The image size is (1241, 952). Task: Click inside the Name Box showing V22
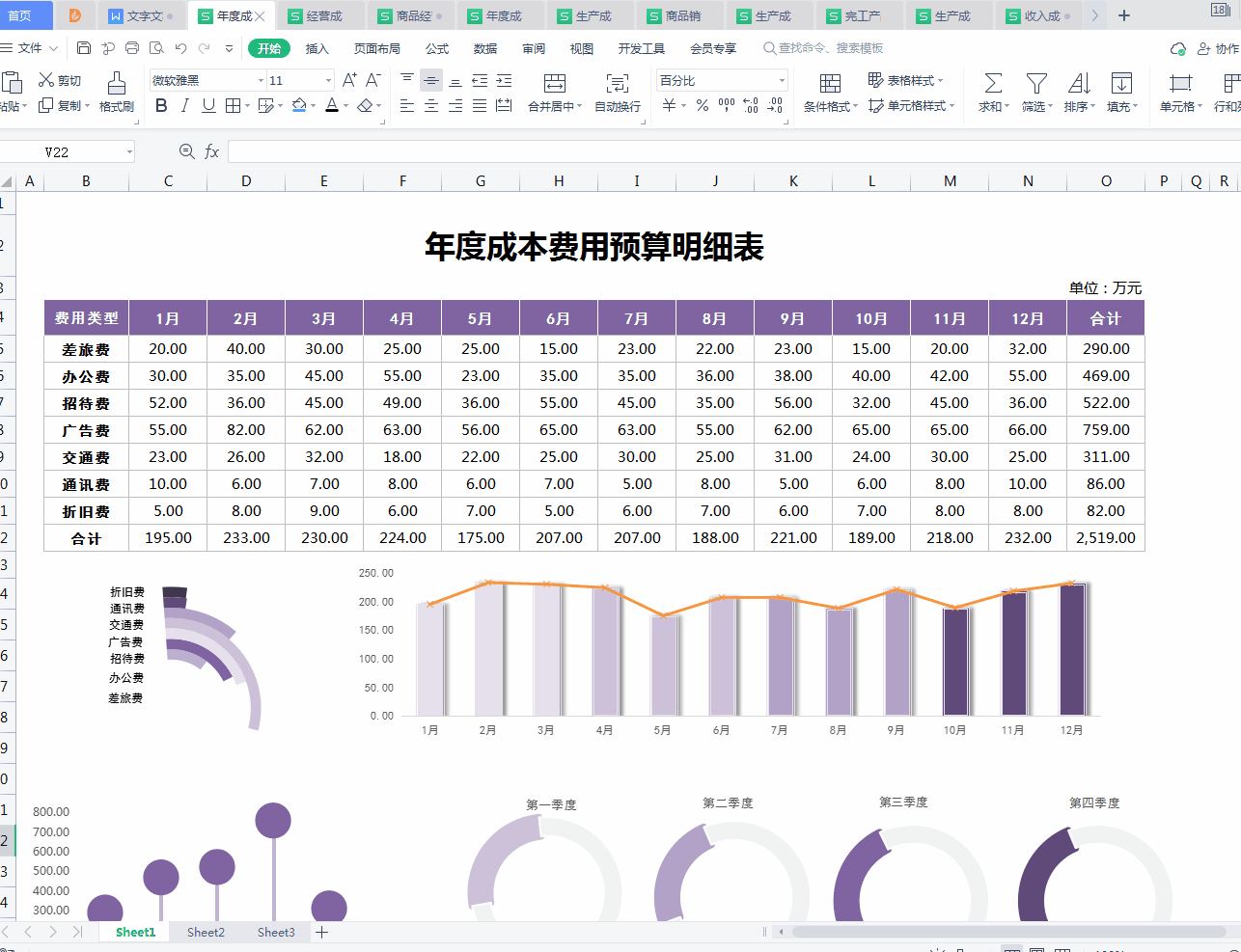68,151
